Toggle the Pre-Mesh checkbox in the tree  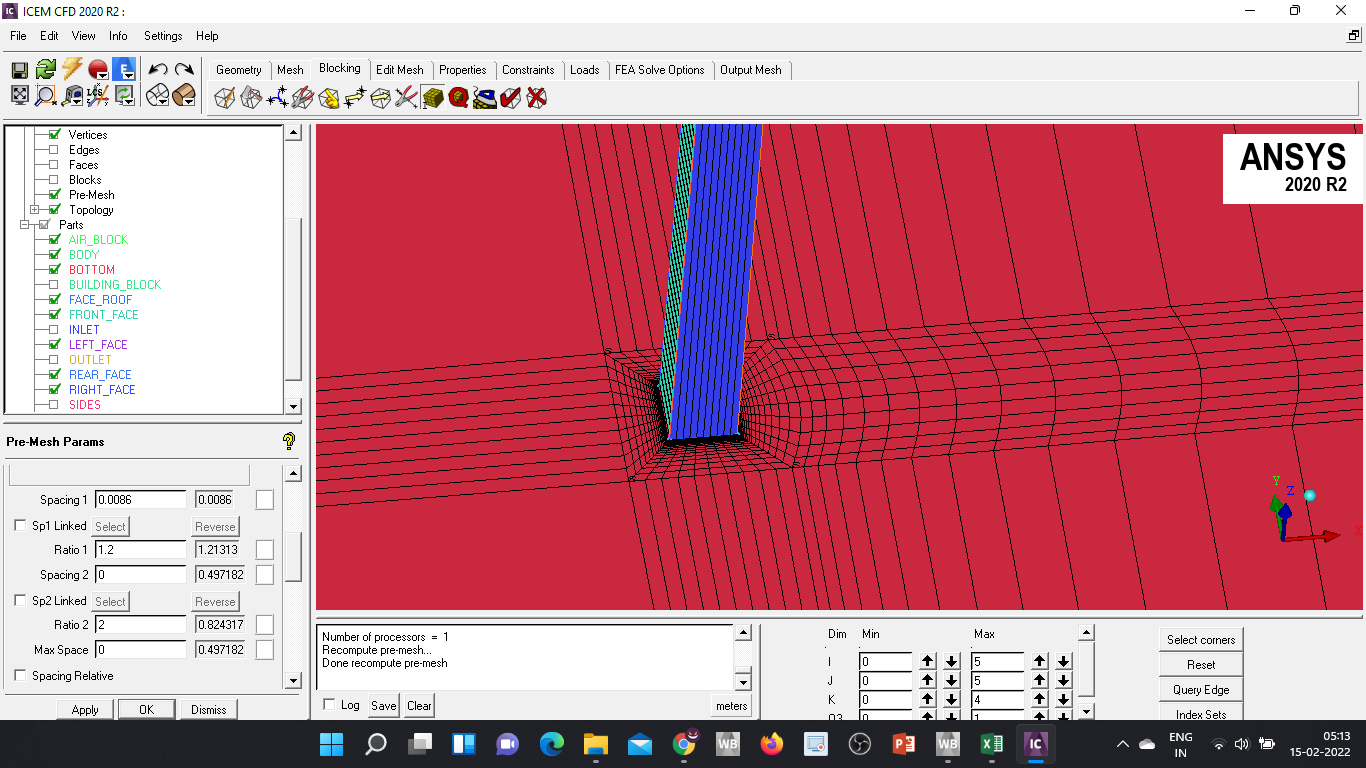point(54,195)
